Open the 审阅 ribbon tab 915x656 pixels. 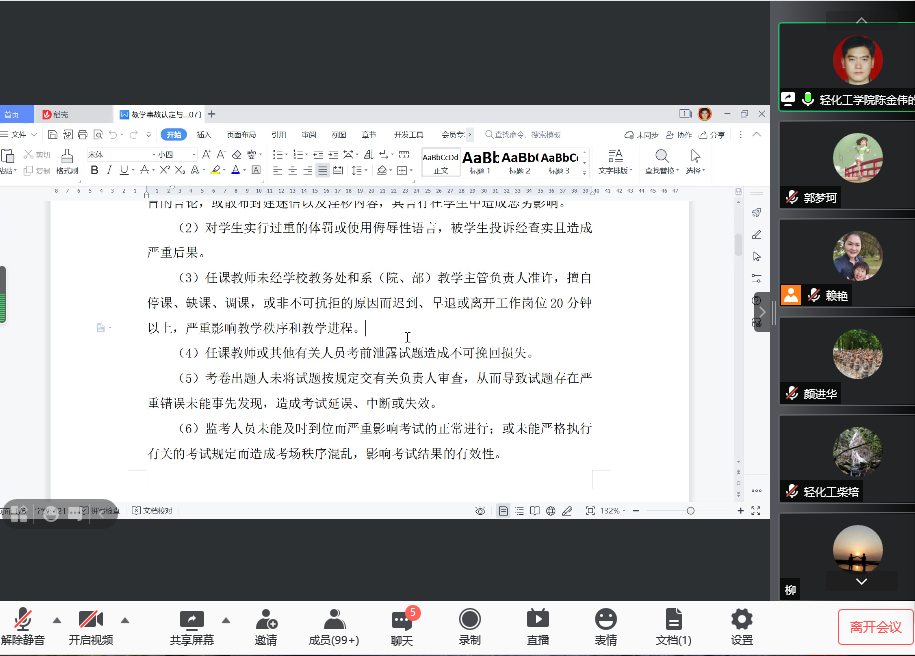coord(310,135)
